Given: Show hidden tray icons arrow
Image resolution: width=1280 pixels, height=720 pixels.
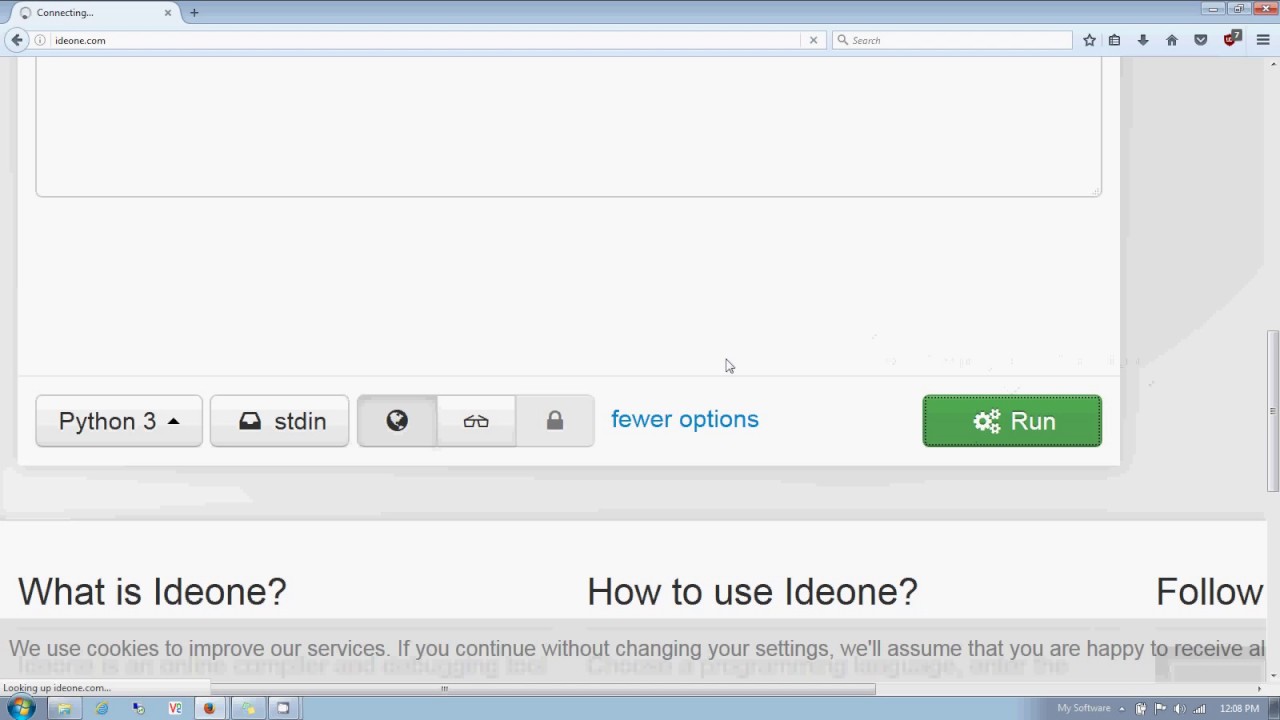Looking at the screenshot, I should [x=1122, y=709].
